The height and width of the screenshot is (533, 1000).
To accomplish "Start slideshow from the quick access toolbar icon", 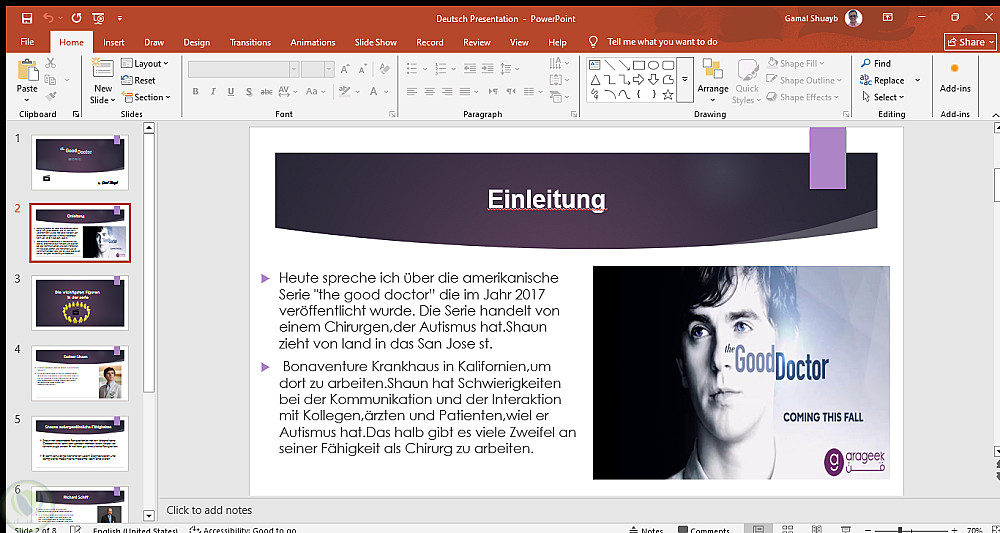I will click(98, 18).
